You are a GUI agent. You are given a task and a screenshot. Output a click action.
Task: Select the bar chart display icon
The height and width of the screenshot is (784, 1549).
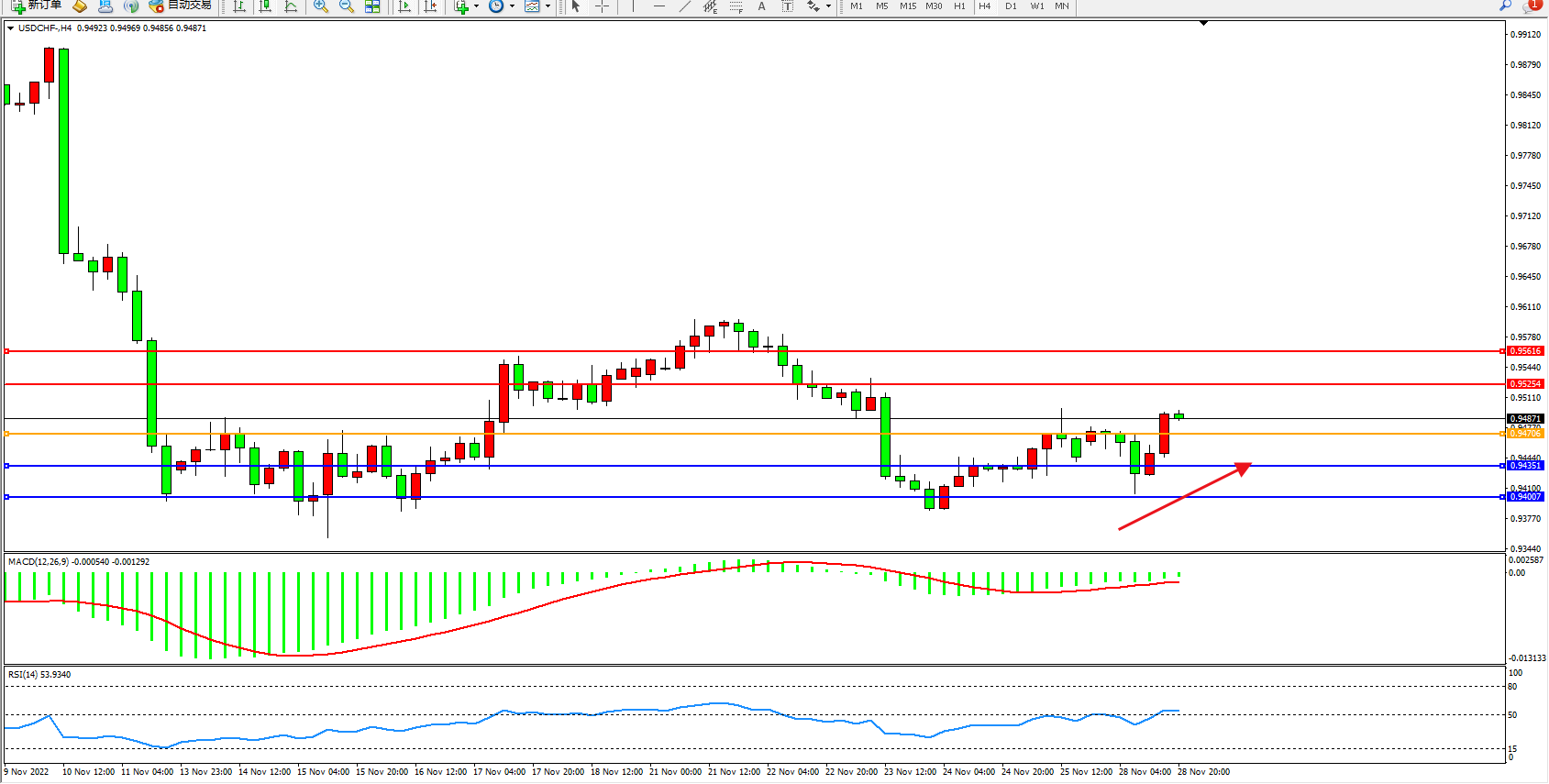tap(239, 6)
